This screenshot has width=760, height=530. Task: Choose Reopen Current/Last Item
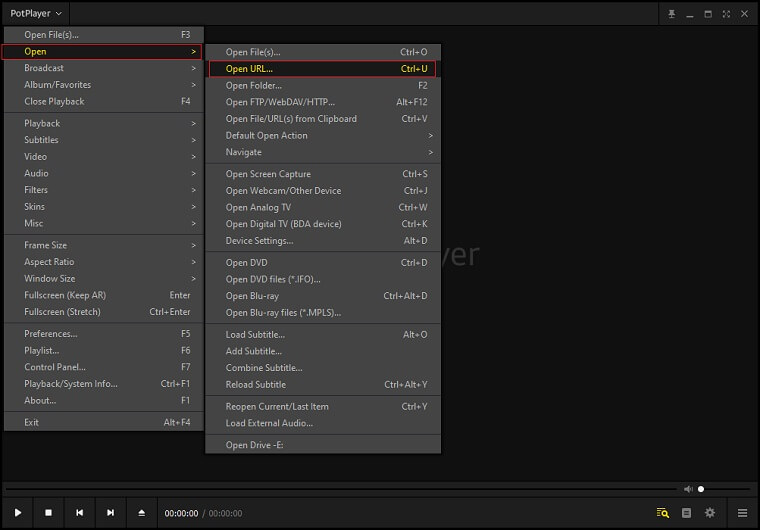coord(323,406)
